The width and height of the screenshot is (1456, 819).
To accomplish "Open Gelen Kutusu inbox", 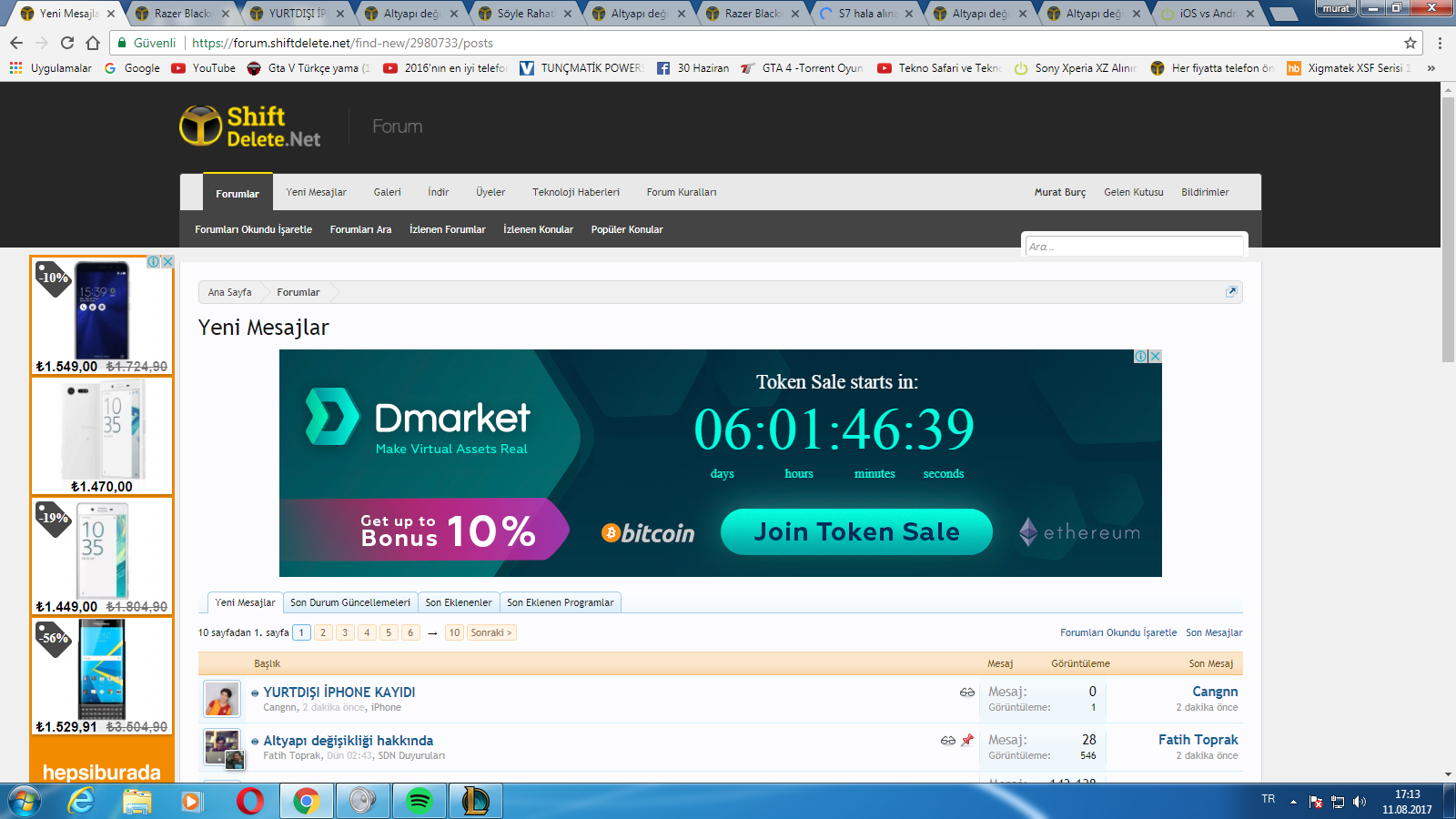I will click(1134, 192).
